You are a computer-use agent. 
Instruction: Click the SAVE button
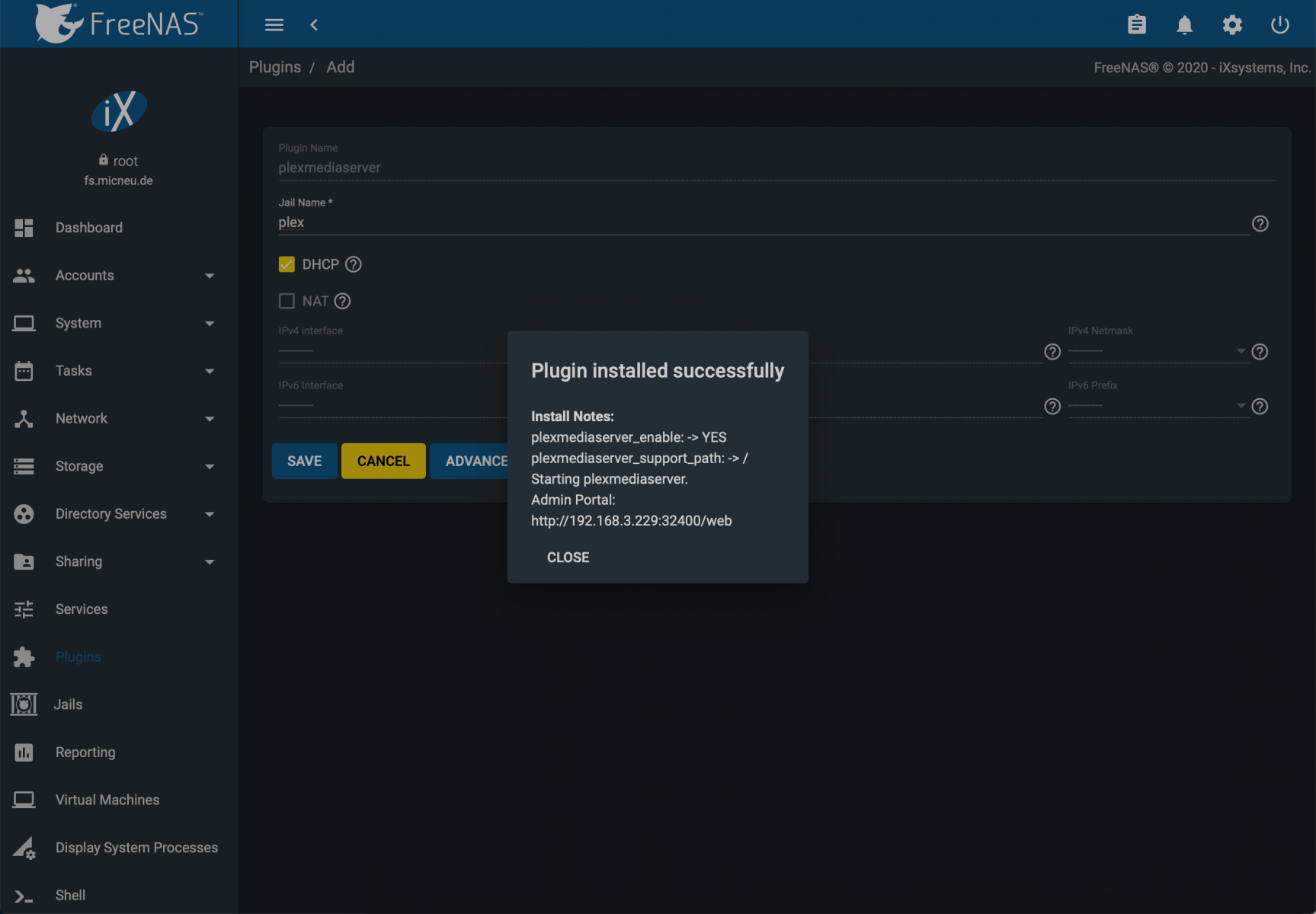(x=305, y=461)
